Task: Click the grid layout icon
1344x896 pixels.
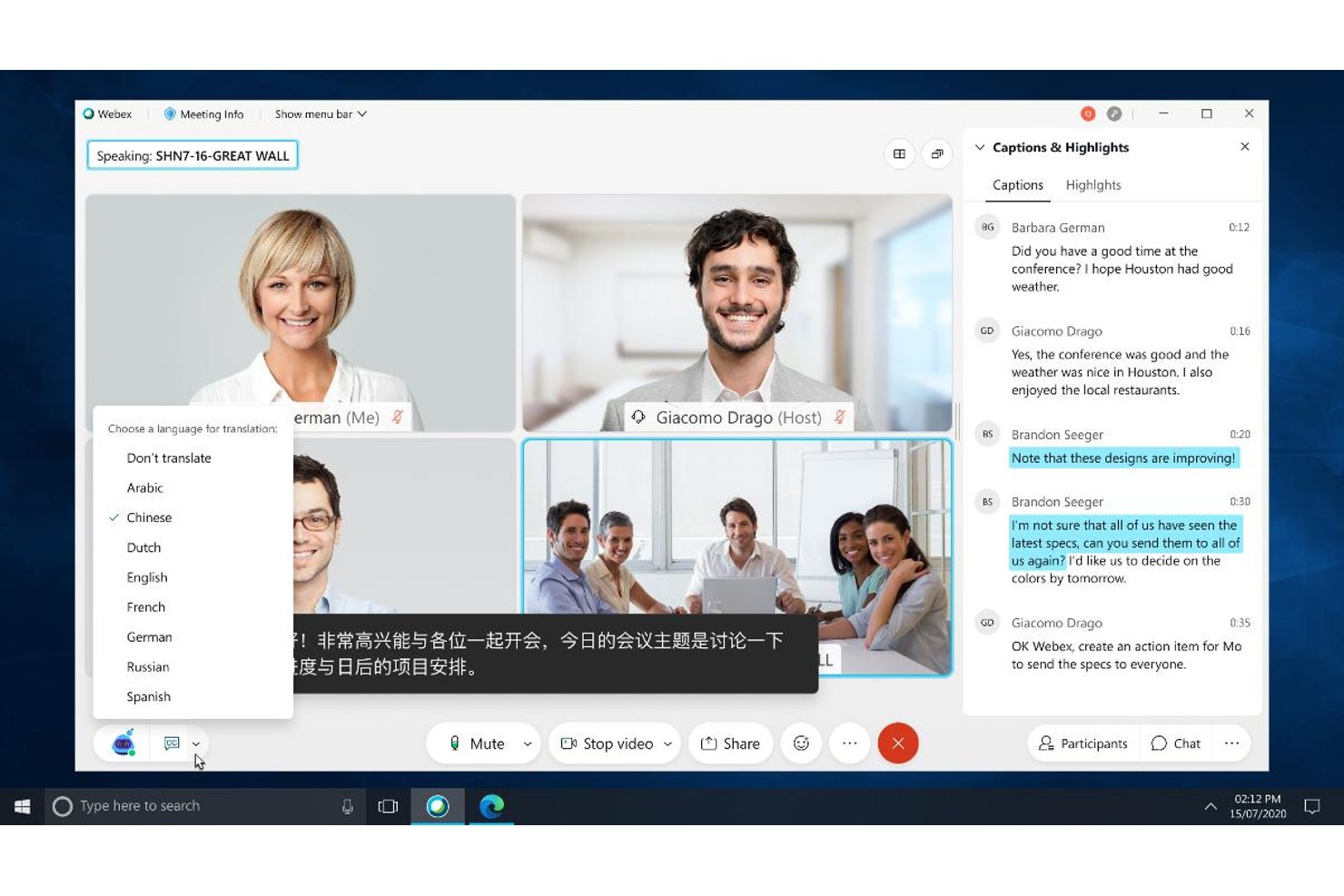Action: click(899, 154)
